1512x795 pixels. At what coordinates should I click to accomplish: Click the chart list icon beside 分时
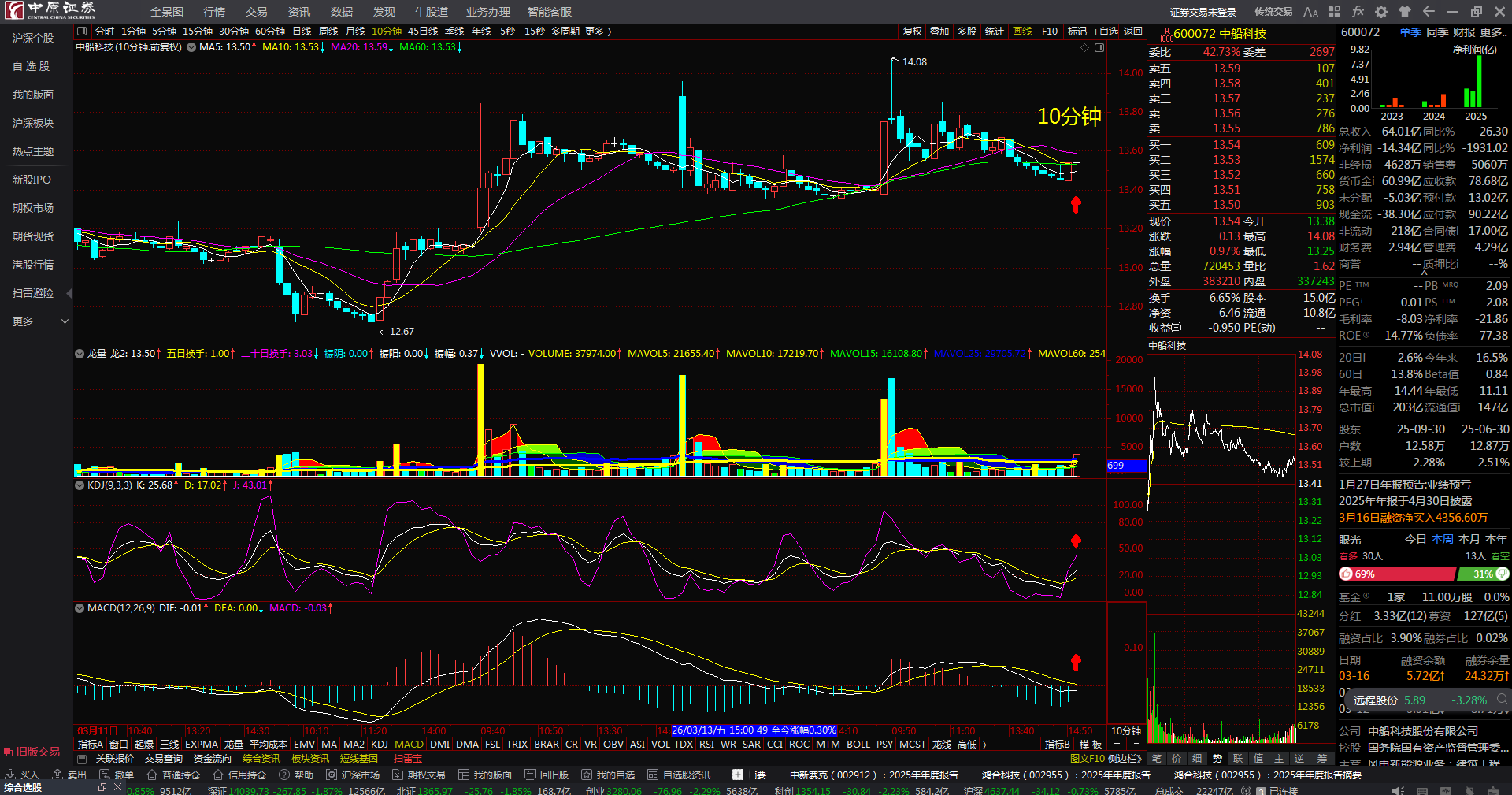82,32
